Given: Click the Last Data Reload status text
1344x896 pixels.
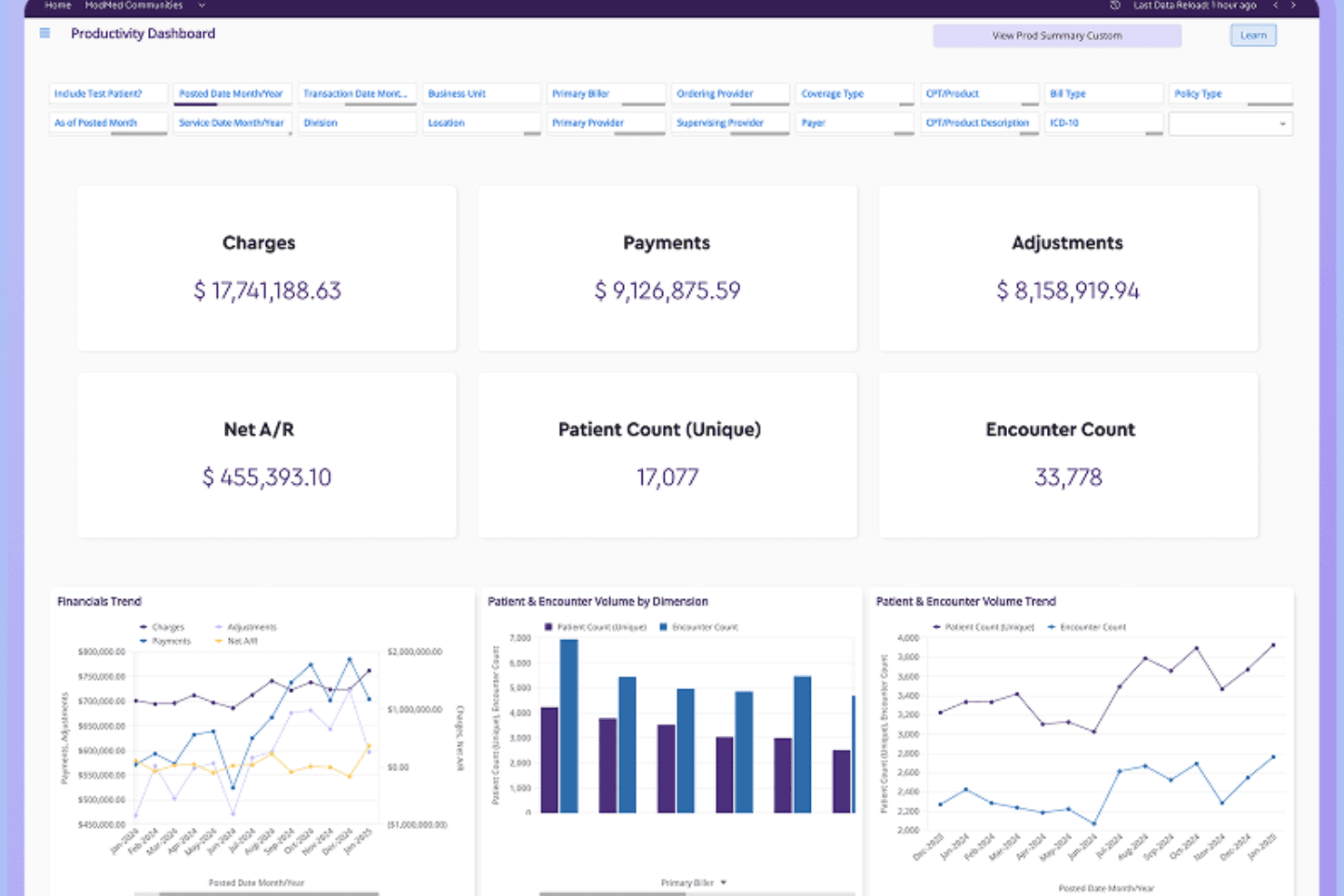Looking at the screenshot, I should 1195,5.
